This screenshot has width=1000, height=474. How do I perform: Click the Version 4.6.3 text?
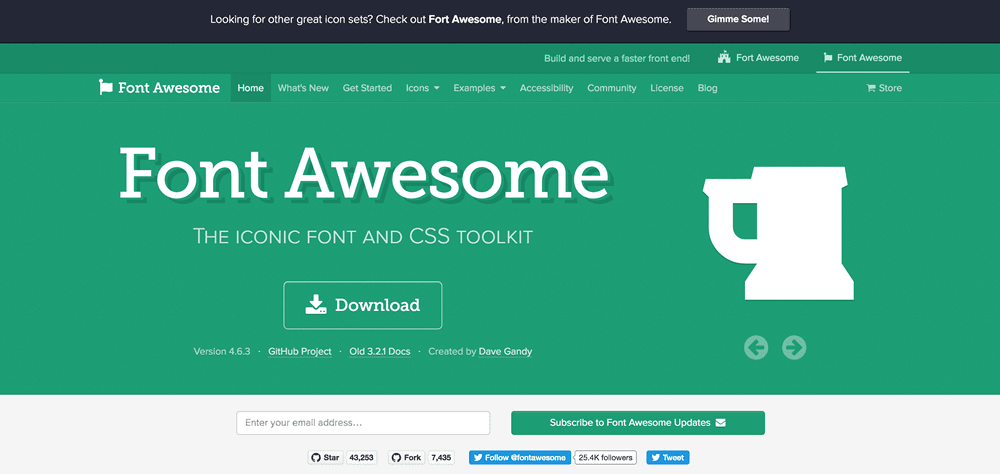(x=222, y=352)
